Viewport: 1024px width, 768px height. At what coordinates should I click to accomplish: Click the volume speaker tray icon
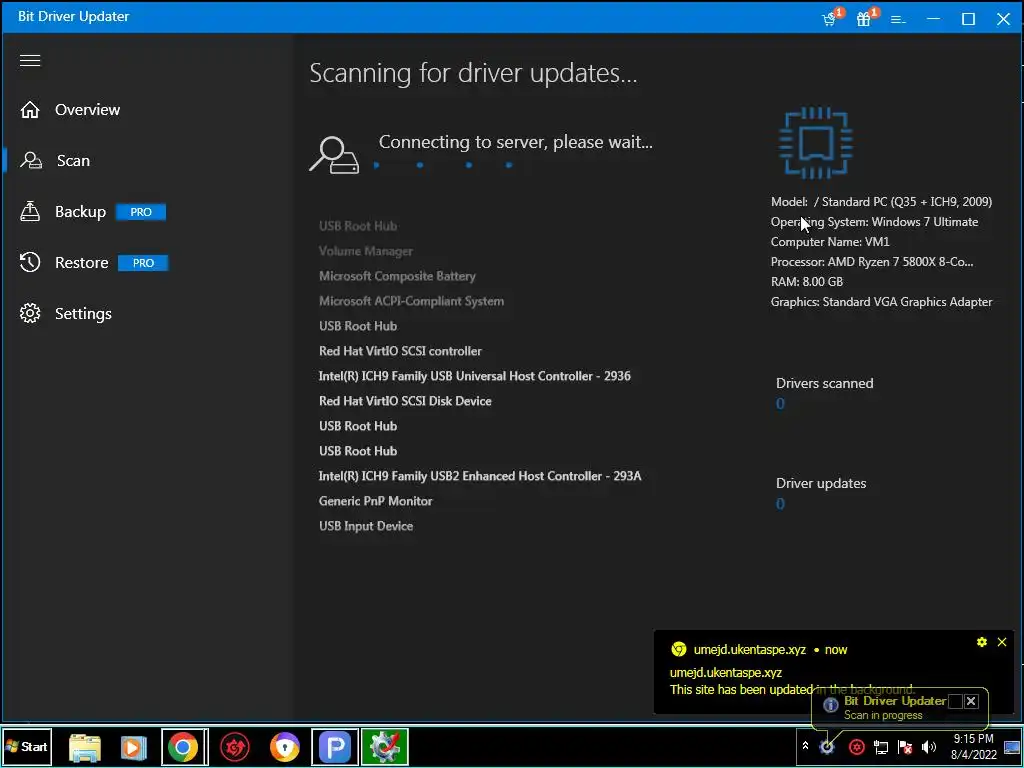coord(929,746)
